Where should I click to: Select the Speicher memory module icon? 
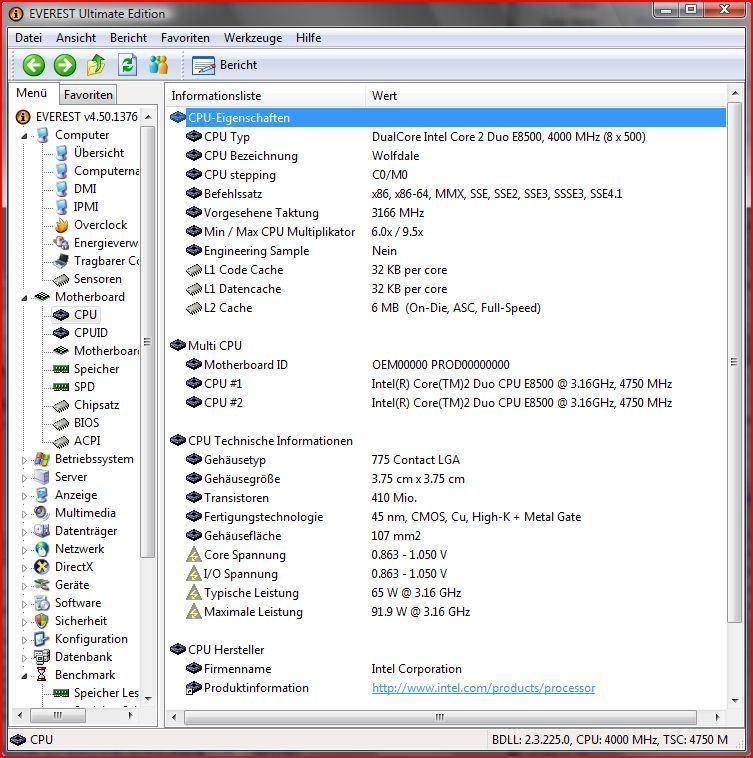click(61, 369)
